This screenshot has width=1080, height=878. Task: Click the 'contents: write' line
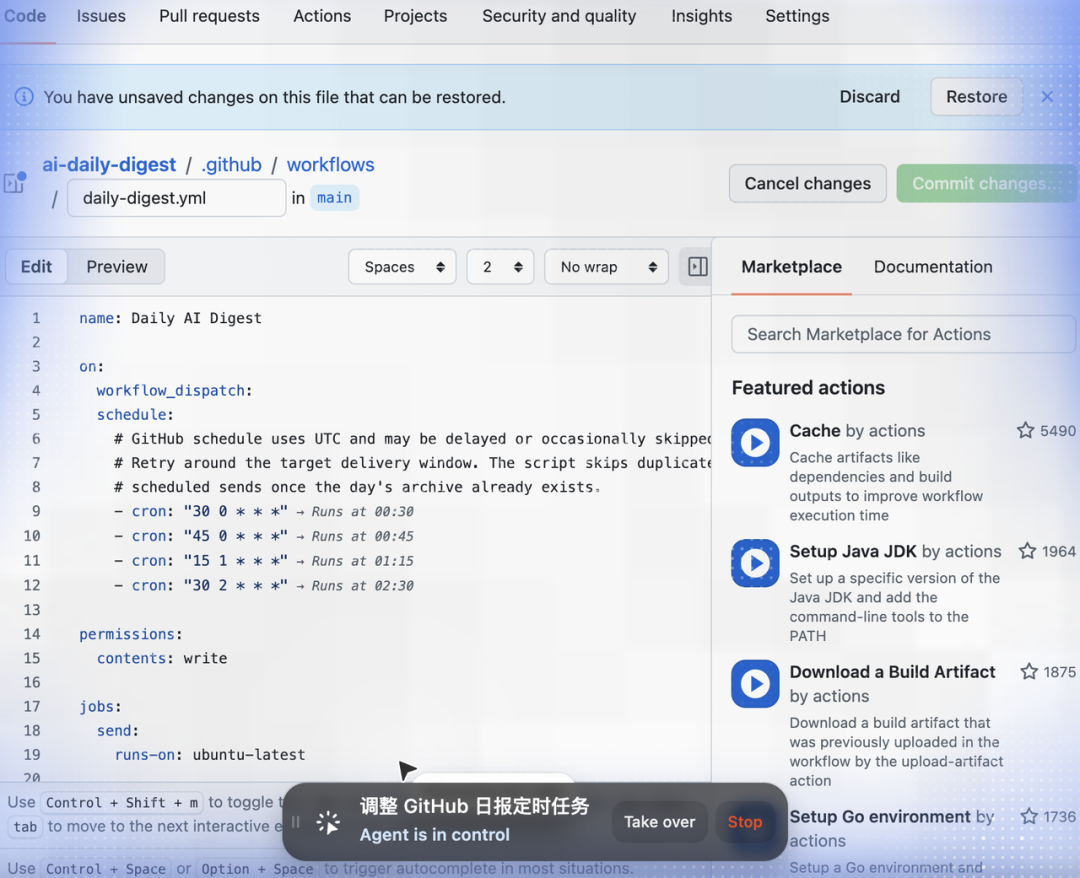pyautogui.click(x=162, y=658)
